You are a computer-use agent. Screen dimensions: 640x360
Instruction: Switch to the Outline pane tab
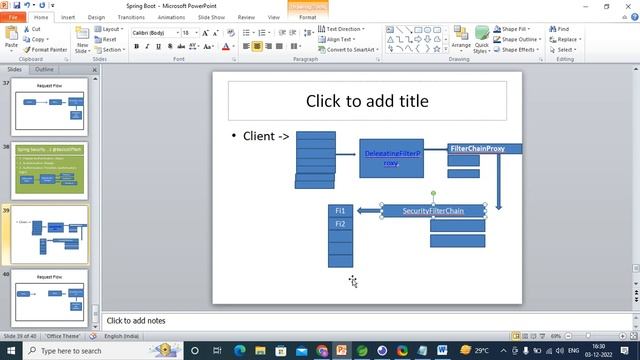[44, 69]
